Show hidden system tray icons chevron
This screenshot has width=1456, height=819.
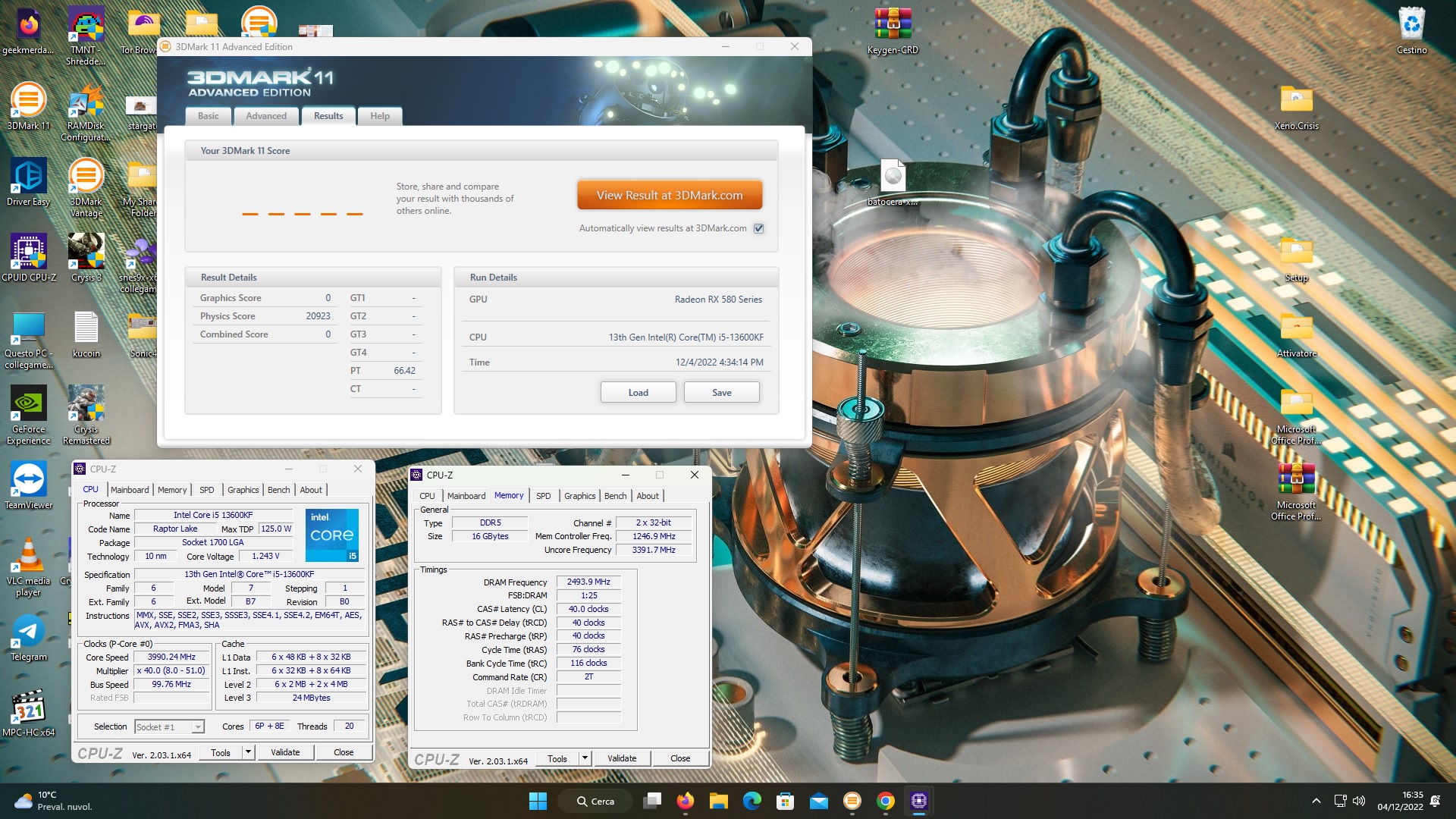[1316, 801]
